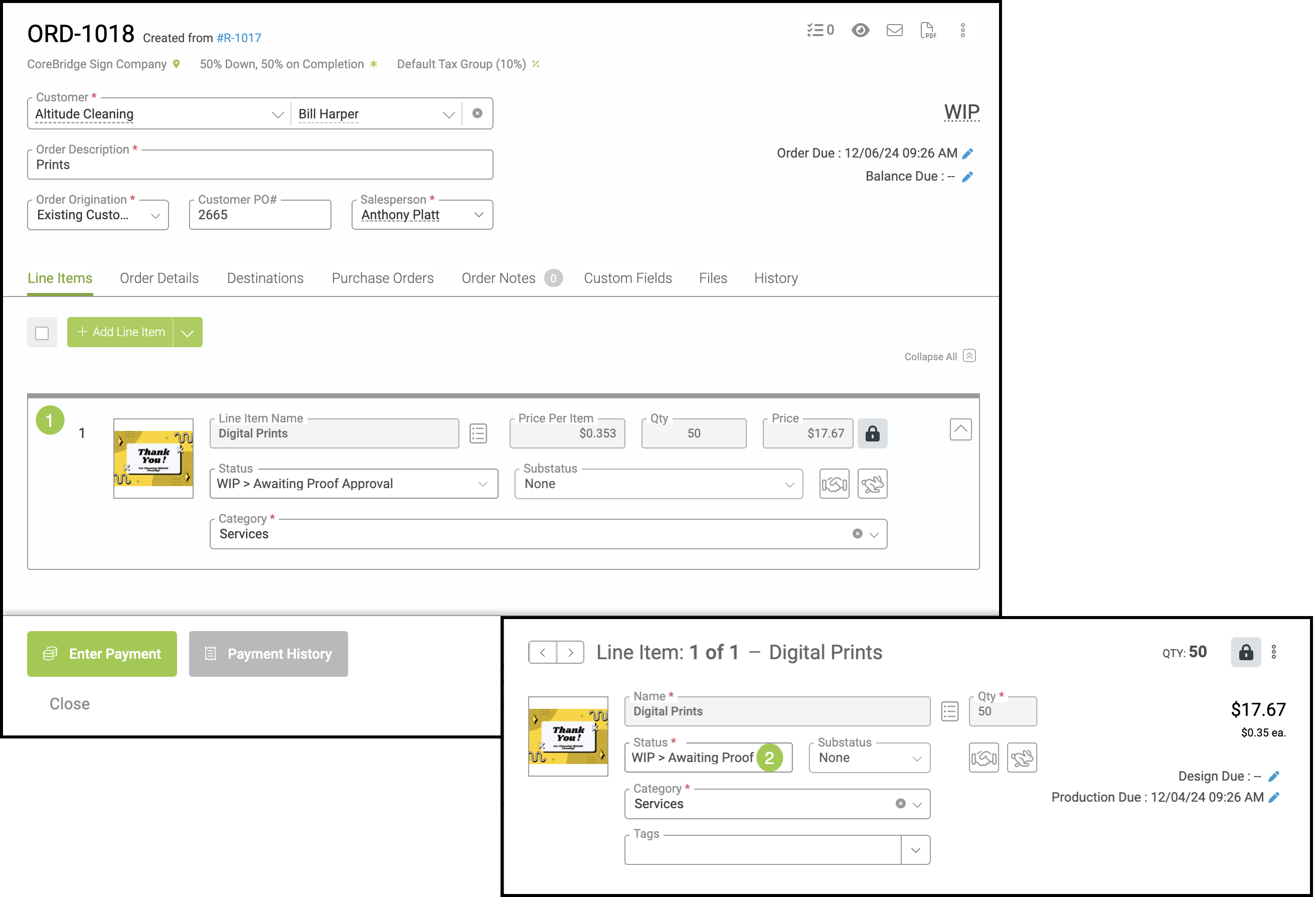Screen dimensions: 1316x897
Task: Open the Salesperson Anthony Platt dropdown
Action: pyautogui.click(x=422, y=215)
